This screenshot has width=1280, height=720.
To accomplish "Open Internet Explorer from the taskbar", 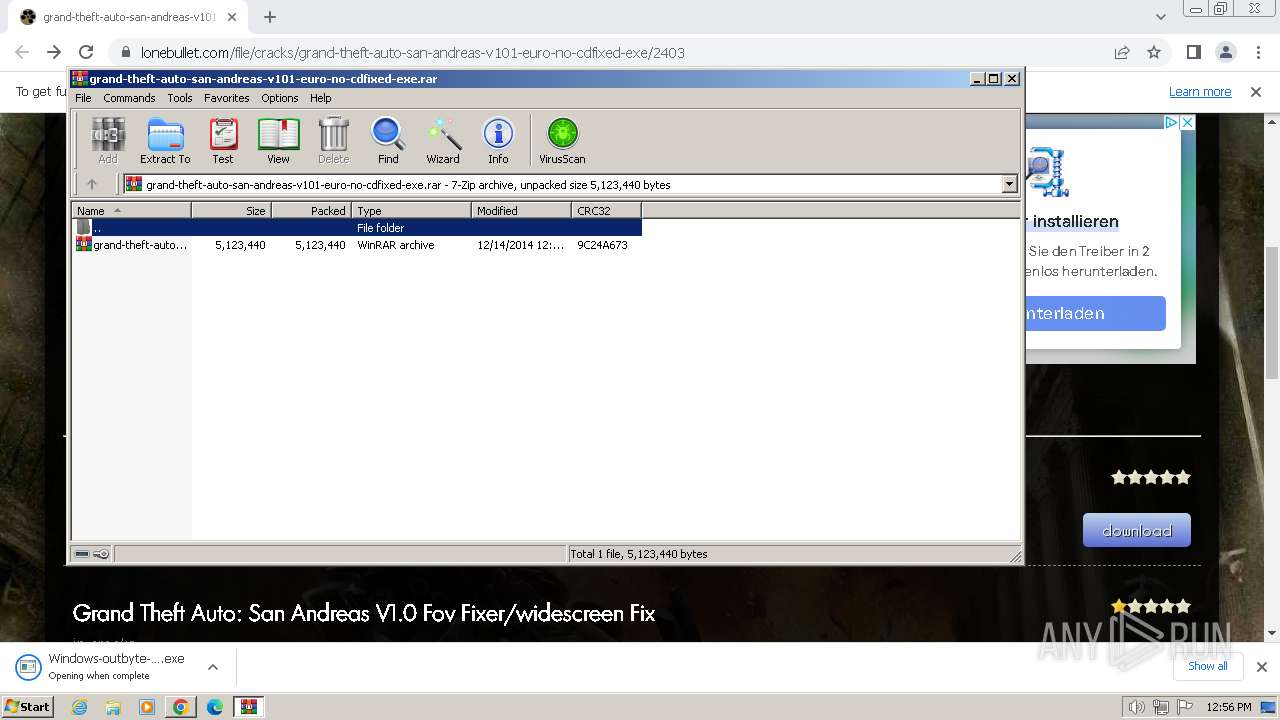I will tap(80, 706).
